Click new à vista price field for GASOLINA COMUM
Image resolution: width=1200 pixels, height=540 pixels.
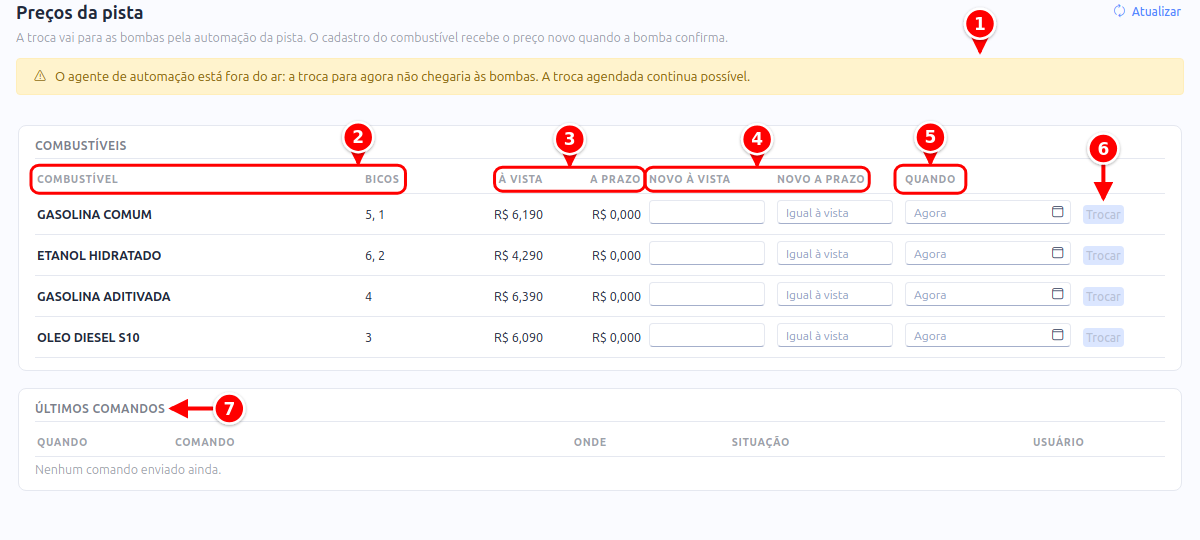pyautogui.click(x=707, y=212)
